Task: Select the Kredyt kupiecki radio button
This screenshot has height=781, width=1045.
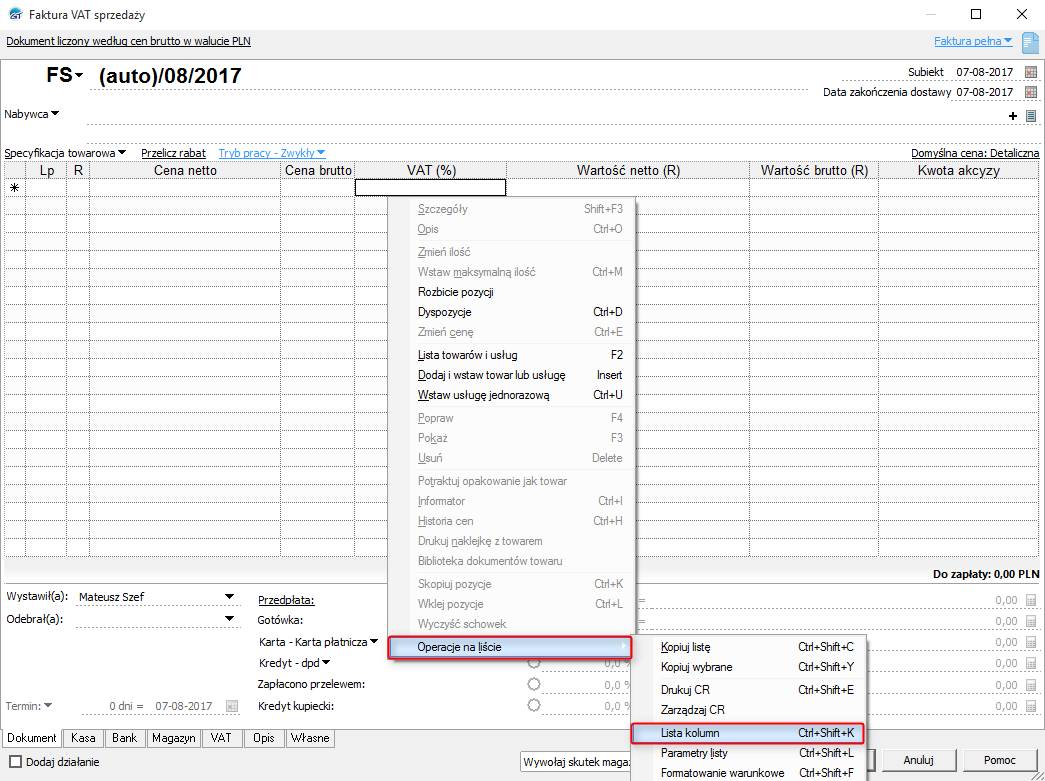Action: tap(534, 706)
